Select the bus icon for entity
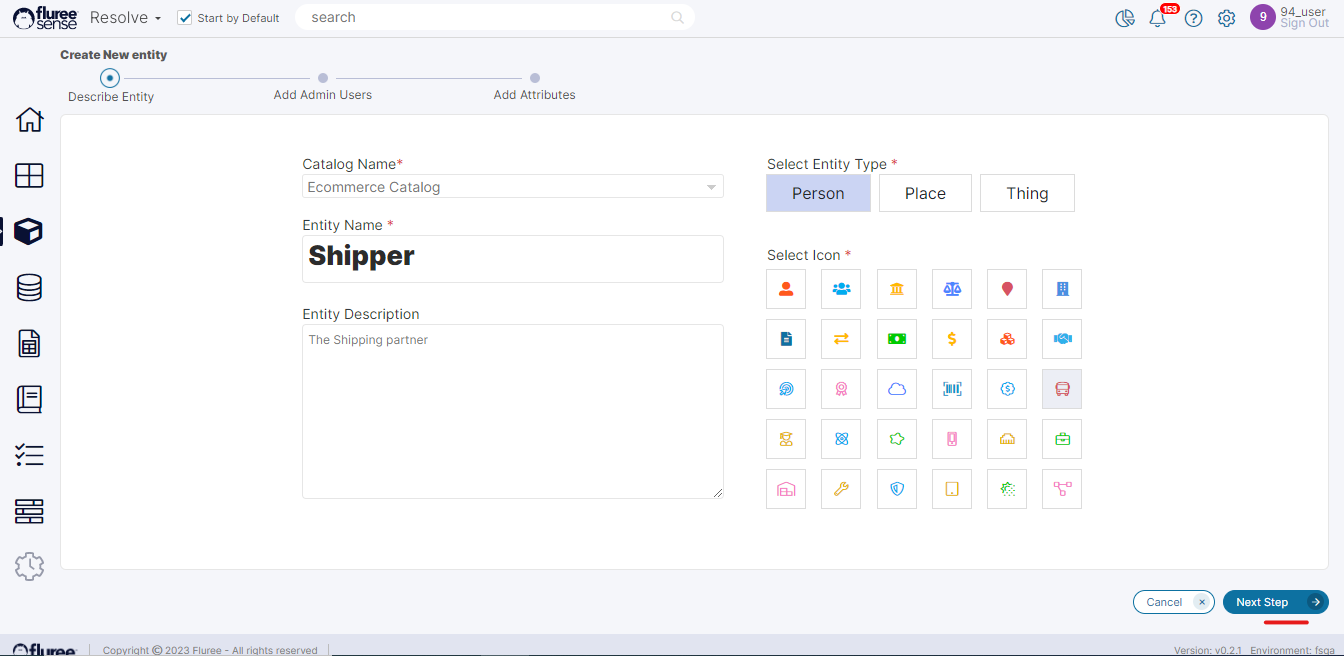The width and height of the screenshot is (1344, 656). [1062, 389]
